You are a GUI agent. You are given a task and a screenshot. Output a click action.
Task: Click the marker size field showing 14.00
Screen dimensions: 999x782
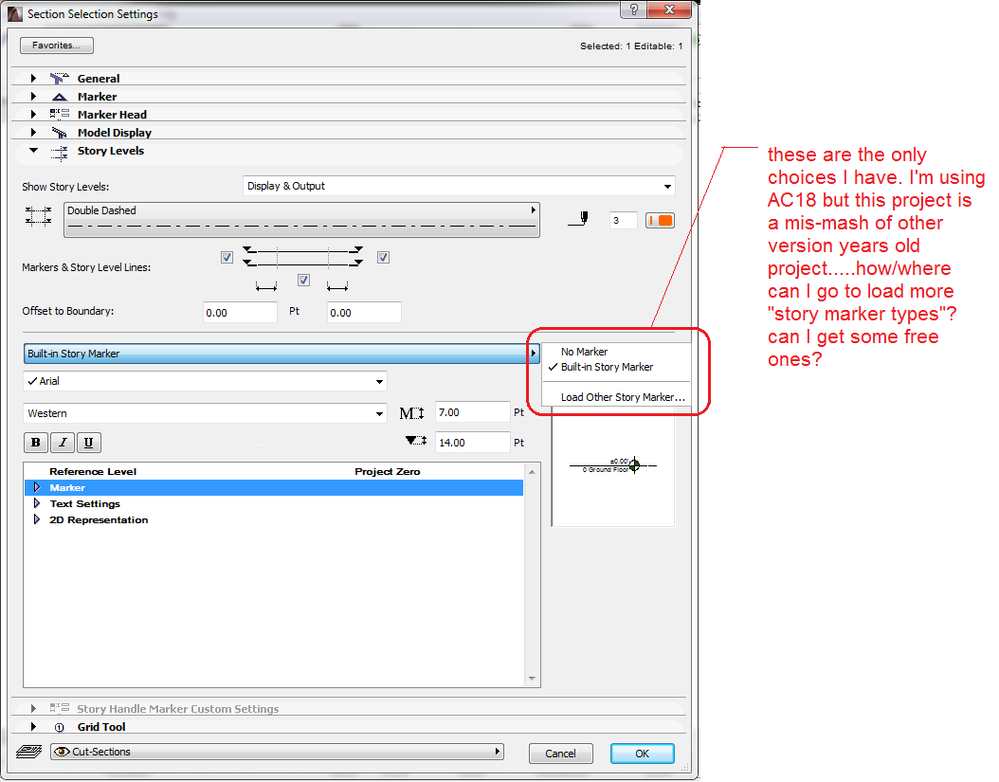[473, 442]
